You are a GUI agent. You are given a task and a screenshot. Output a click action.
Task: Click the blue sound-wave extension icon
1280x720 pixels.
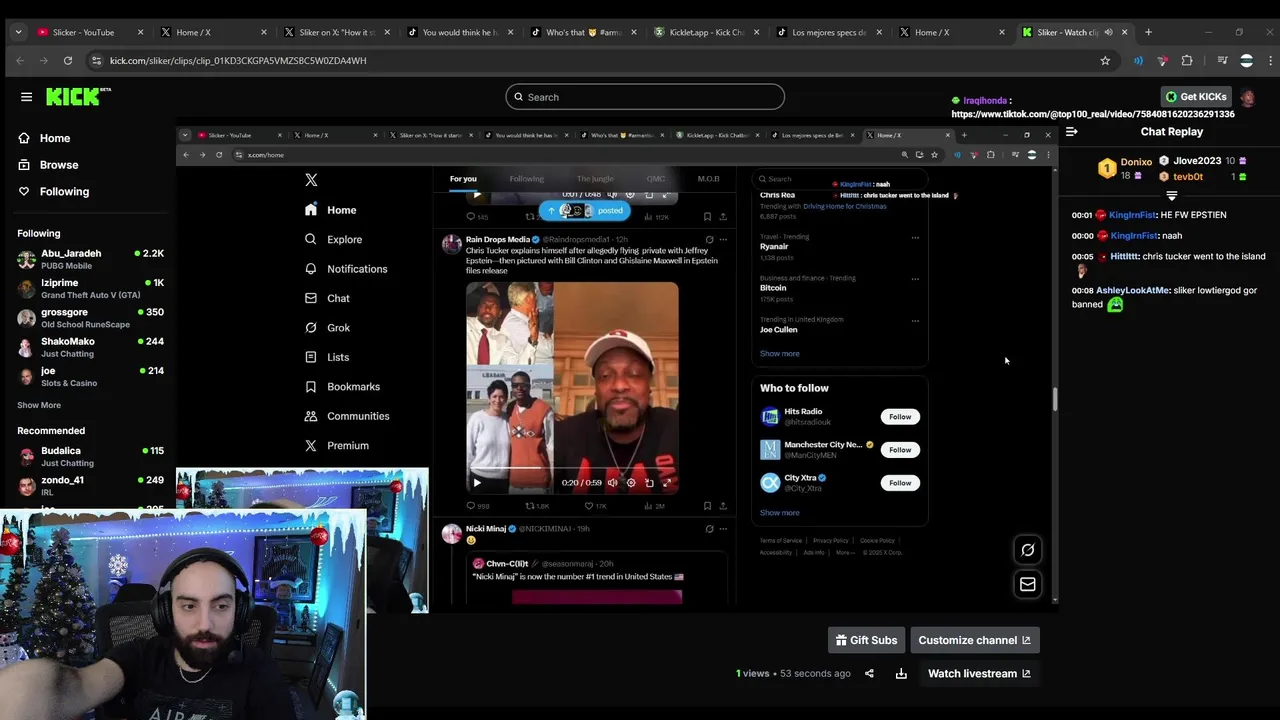(x=1138, y=60)
